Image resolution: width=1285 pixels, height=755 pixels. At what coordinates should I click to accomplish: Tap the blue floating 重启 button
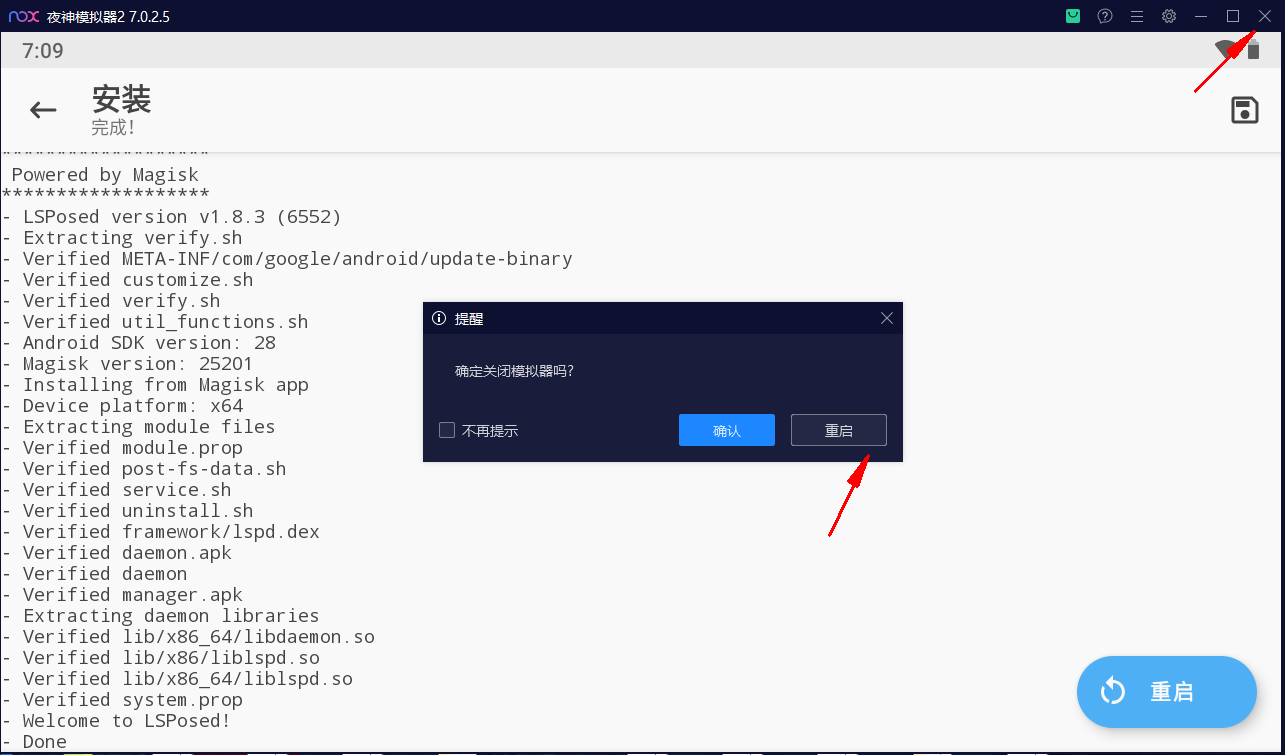1167,692
